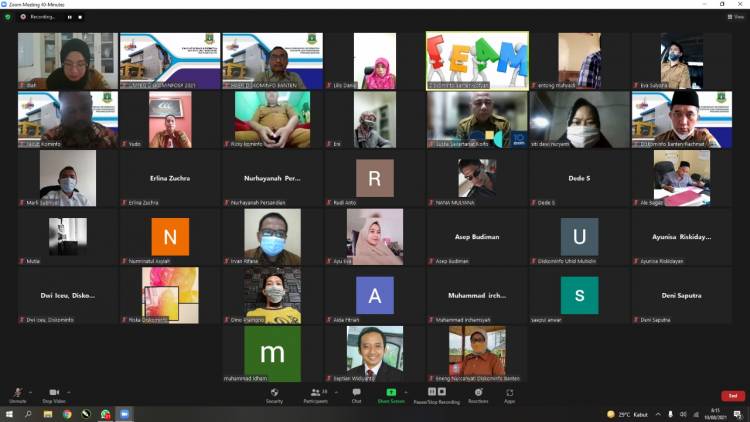Open the Security shield options
This screenshot has width=750, height=422.
point(274,393)
